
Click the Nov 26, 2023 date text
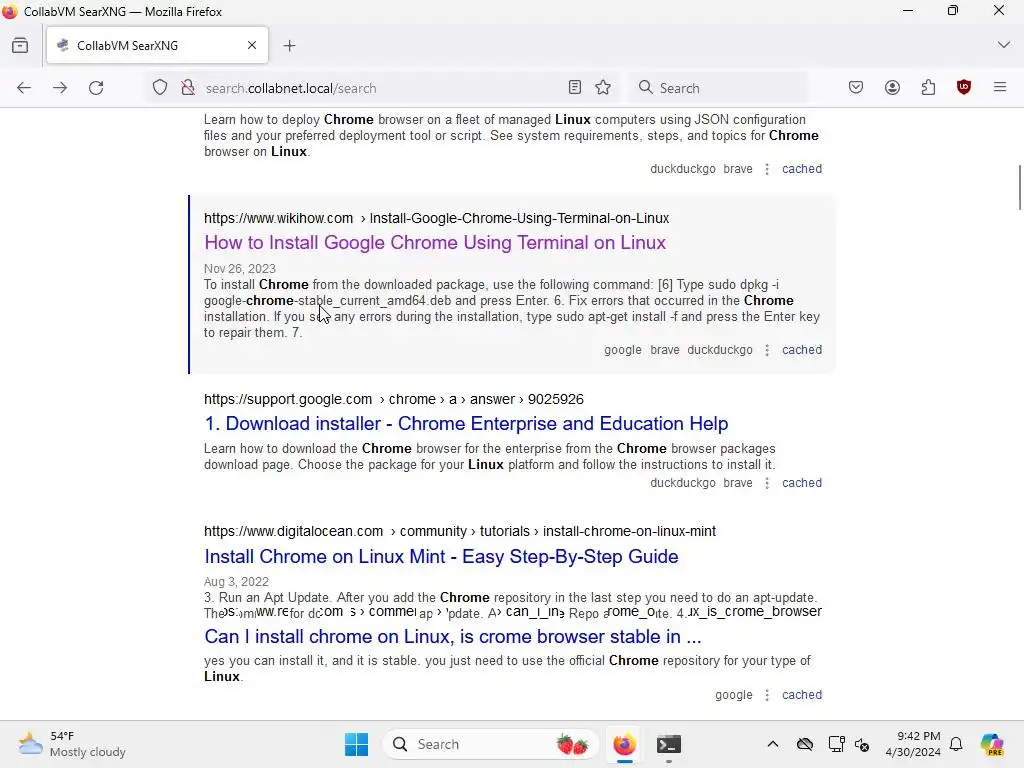(x=240, y=269)
